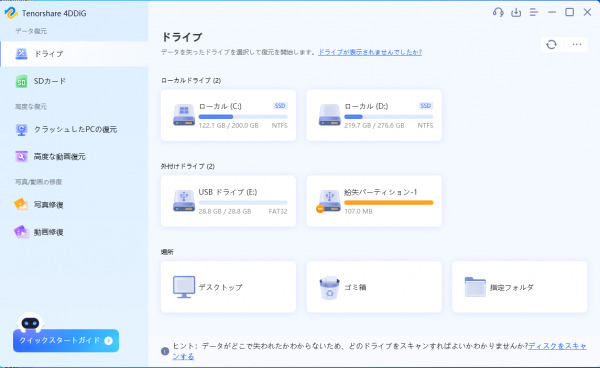Click the Local (D:) usage bar

pos(389,117)
